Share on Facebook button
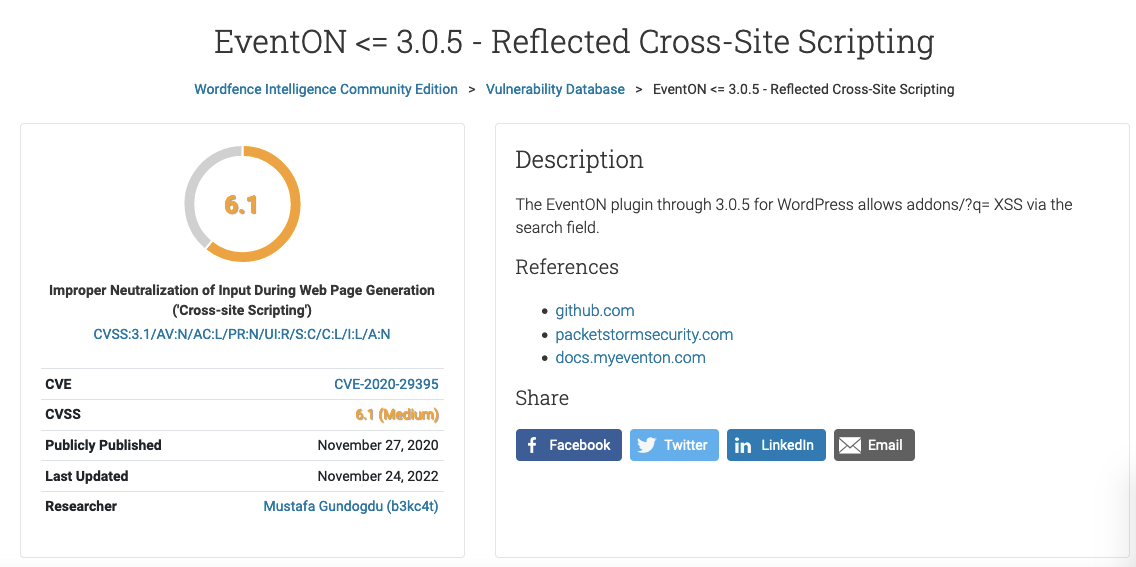The width and height of the screenshot is (1136, 567). point(569,445)
